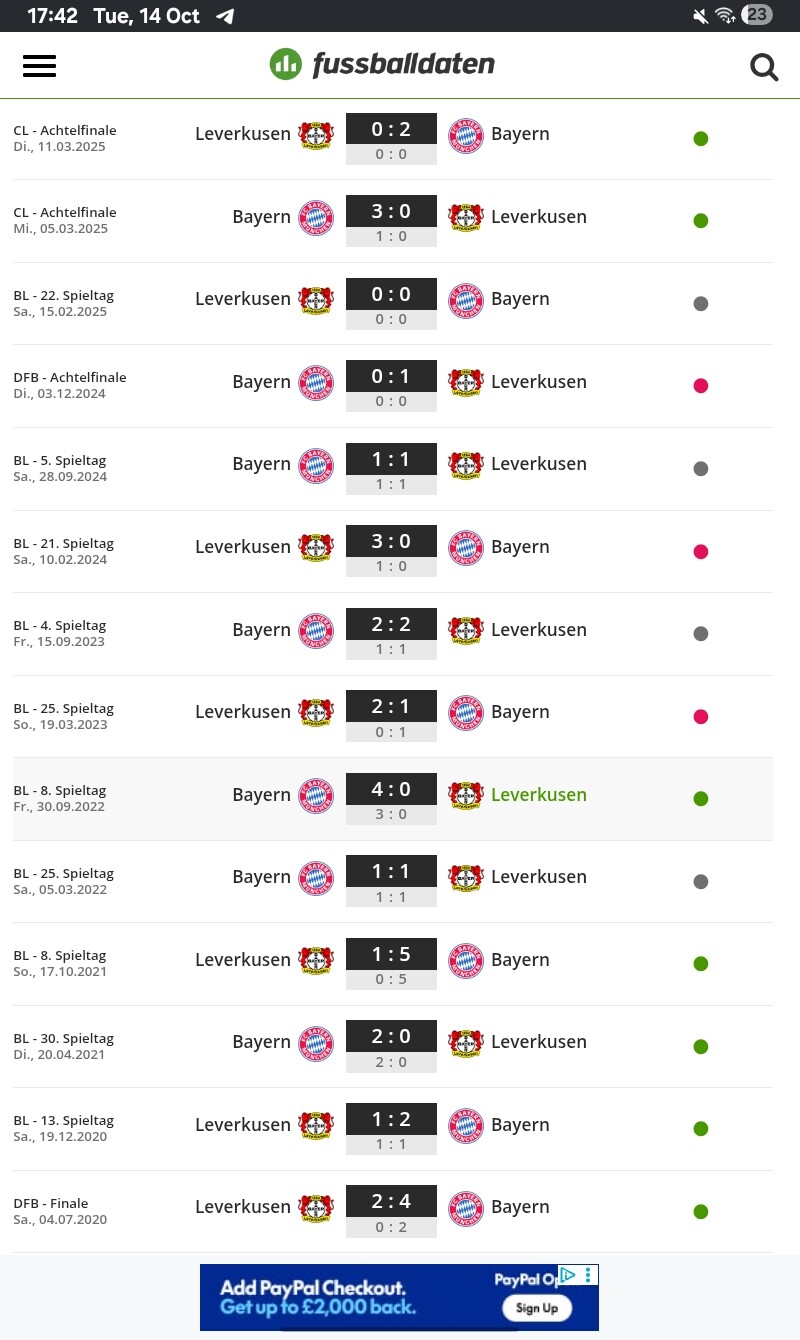Tap the grey result dot for 15.02.2025
The width and height of the screenshot is (800, 1340).
pyautogui.click(x=701, y=304)
